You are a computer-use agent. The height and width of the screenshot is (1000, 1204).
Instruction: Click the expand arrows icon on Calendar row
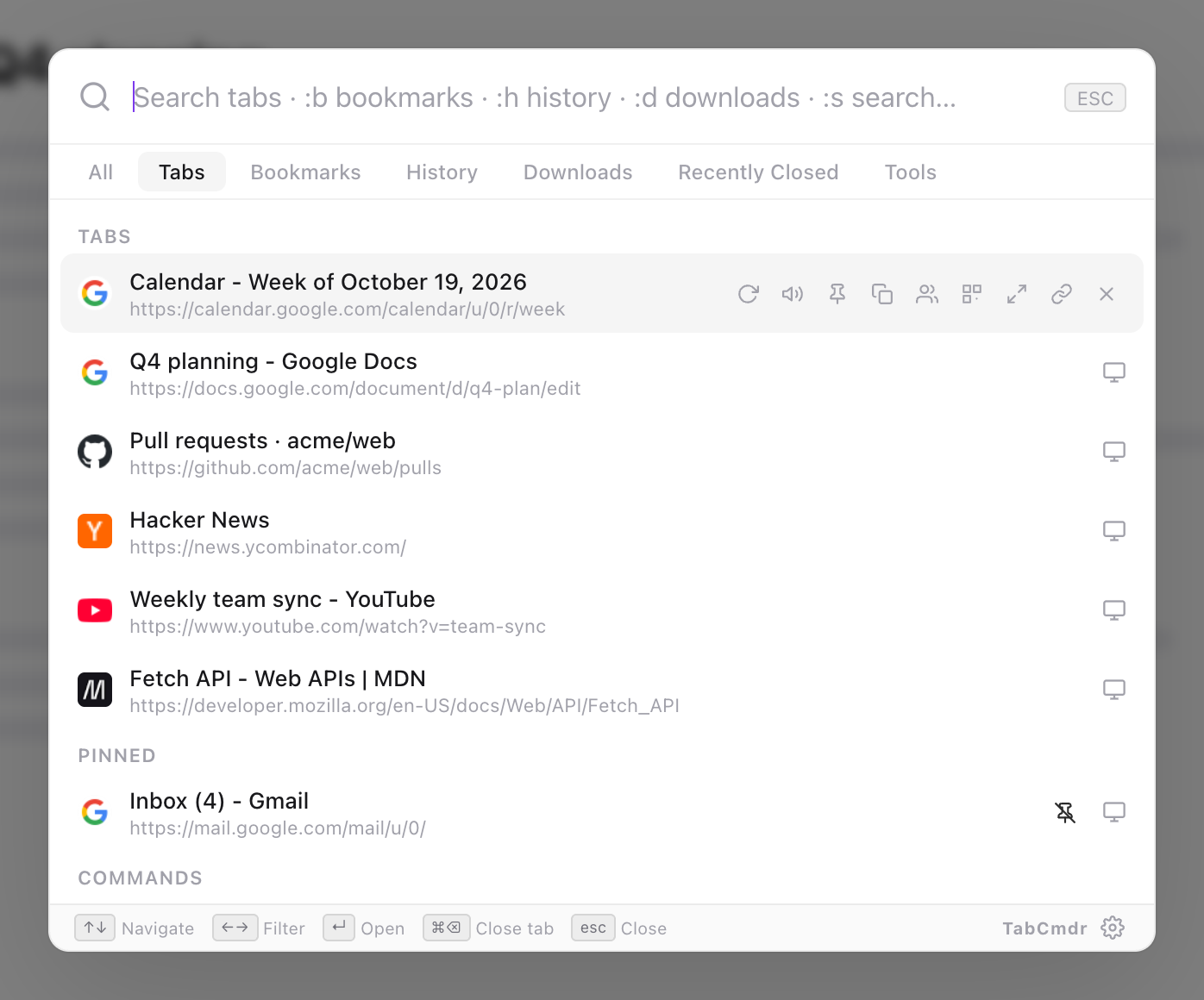pyautogui.click(x=1017, y=294)
